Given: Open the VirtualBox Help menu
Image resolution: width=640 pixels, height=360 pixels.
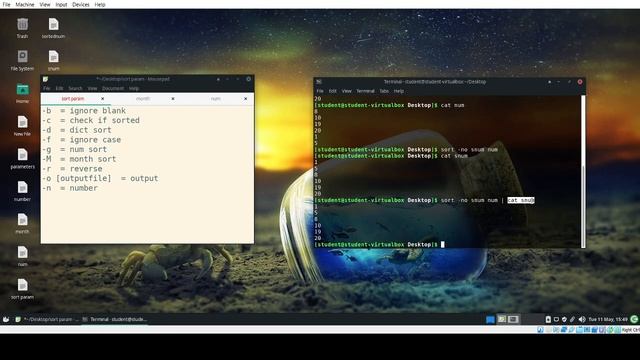Looking at the screenshot, I should pos(100,4).
